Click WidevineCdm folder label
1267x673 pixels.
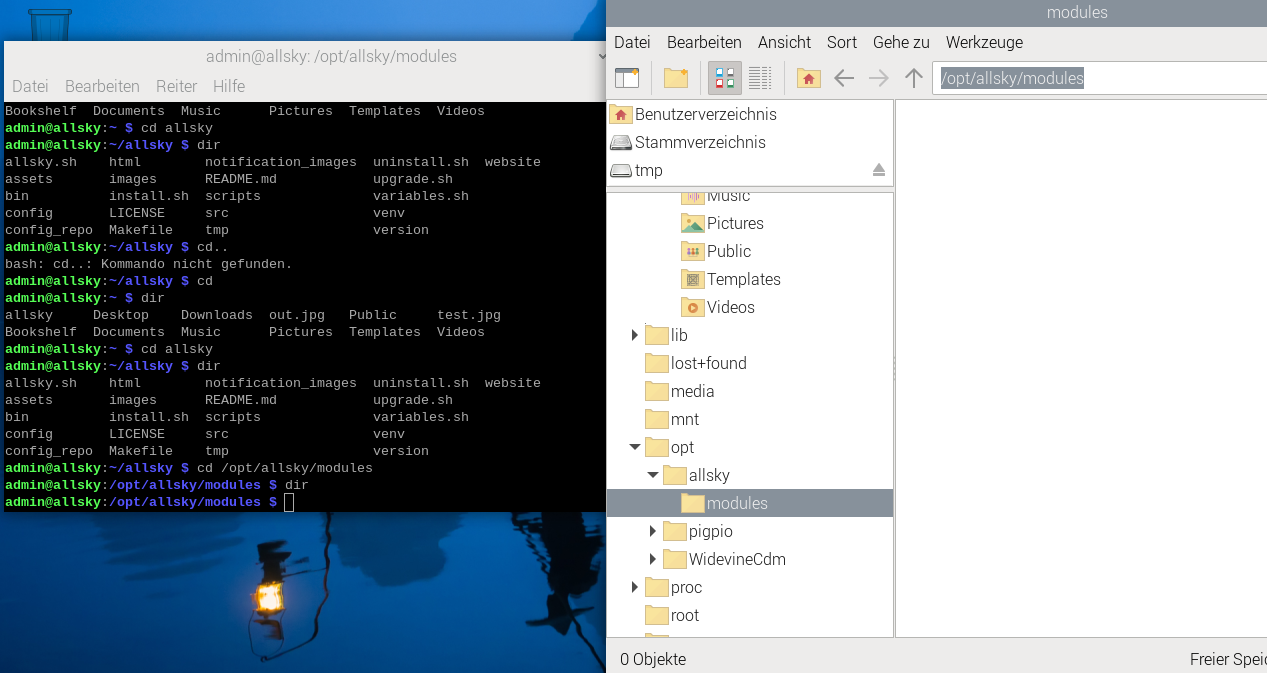[737, 559]
